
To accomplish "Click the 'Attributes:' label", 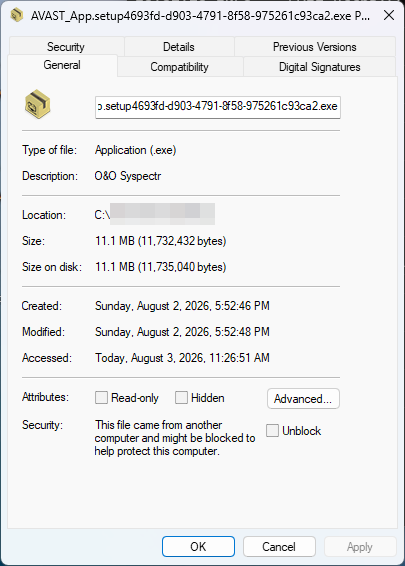I will pyautogui.click(x=45, y=397).
